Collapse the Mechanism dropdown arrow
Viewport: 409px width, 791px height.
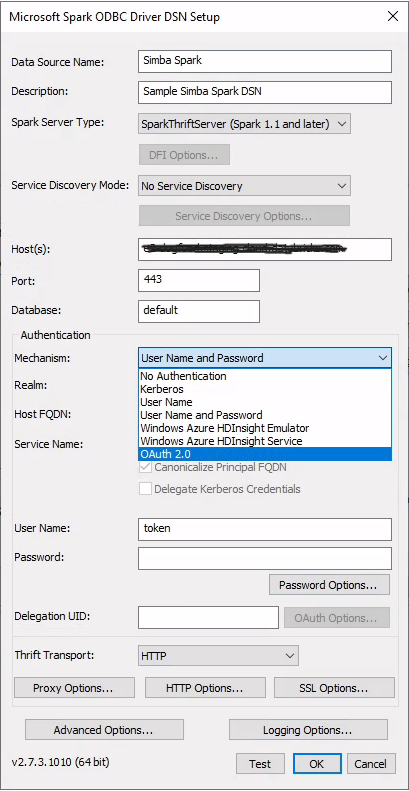[383, 358]
